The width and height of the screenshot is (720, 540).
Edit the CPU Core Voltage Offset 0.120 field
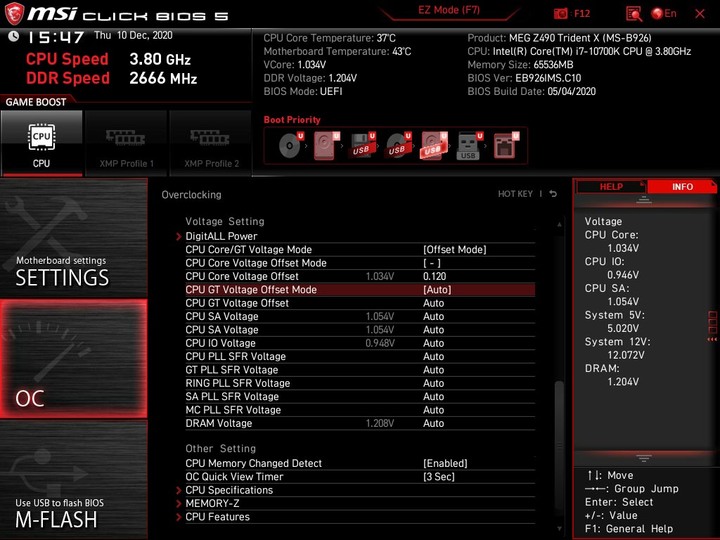pos(434,276)
